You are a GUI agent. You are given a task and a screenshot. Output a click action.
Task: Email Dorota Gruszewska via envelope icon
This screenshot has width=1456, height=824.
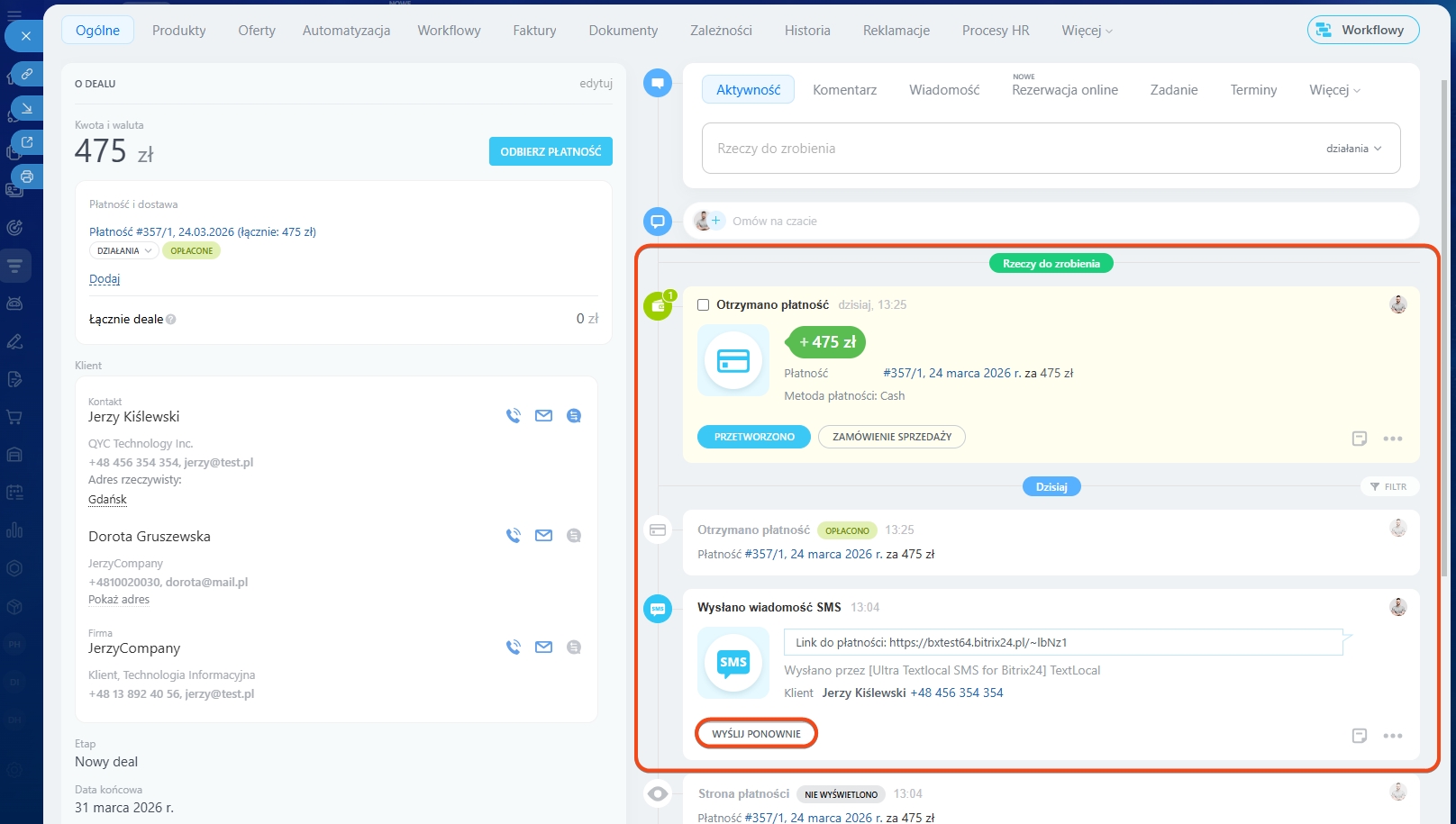(543, 536)
